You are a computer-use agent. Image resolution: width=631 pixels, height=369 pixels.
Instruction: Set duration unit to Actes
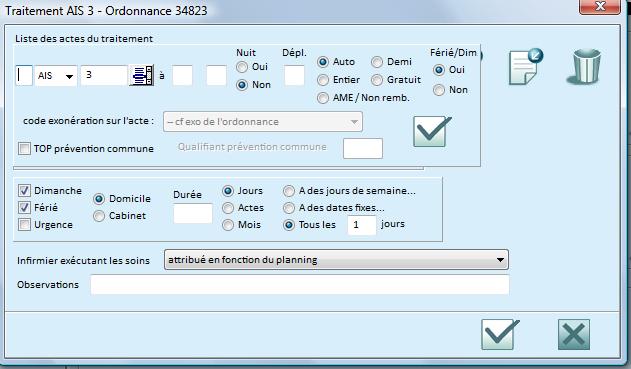(228, 208)
